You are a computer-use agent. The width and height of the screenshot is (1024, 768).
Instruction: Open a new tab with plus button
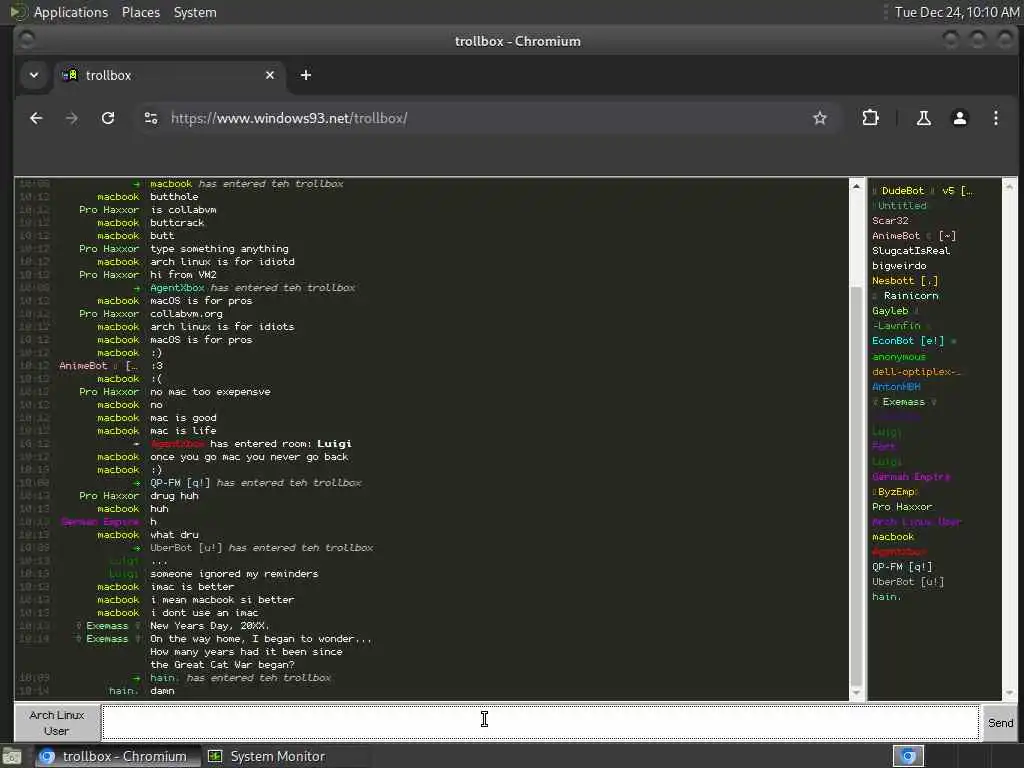click(306, 75)
